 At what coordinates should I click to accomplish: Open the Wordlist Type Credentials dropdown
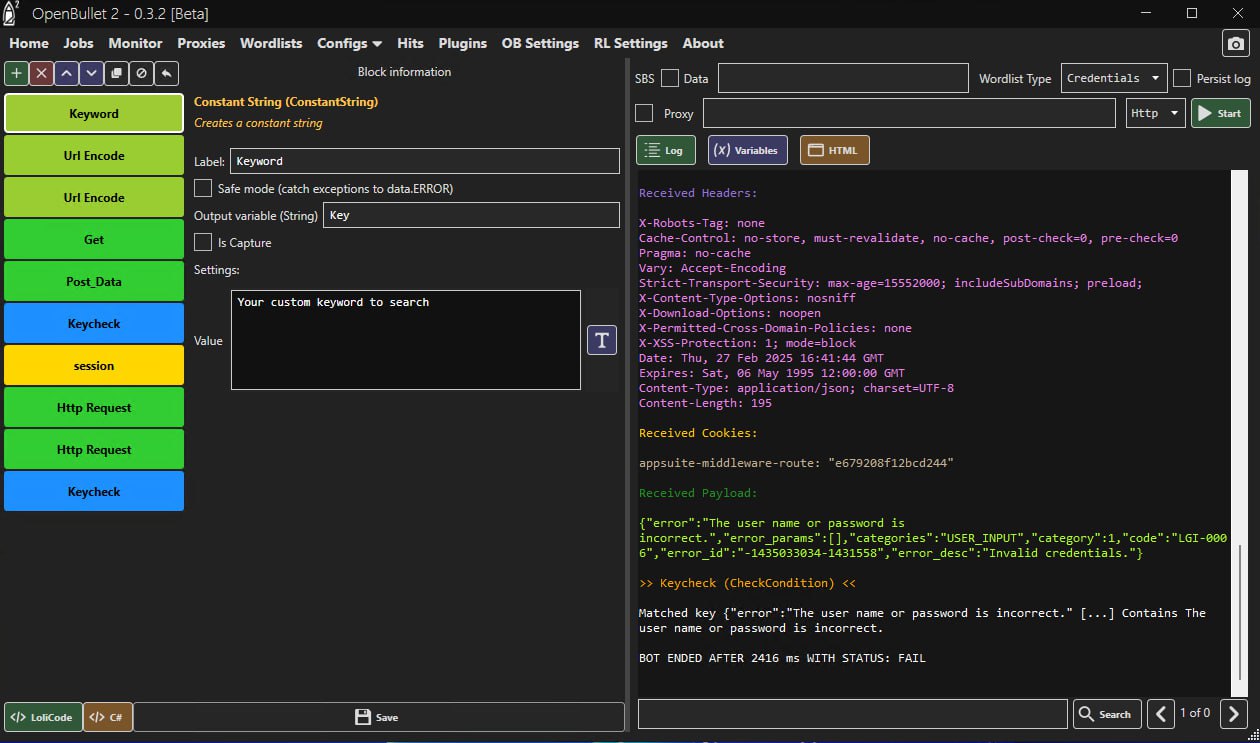(x=1113, y=78)
